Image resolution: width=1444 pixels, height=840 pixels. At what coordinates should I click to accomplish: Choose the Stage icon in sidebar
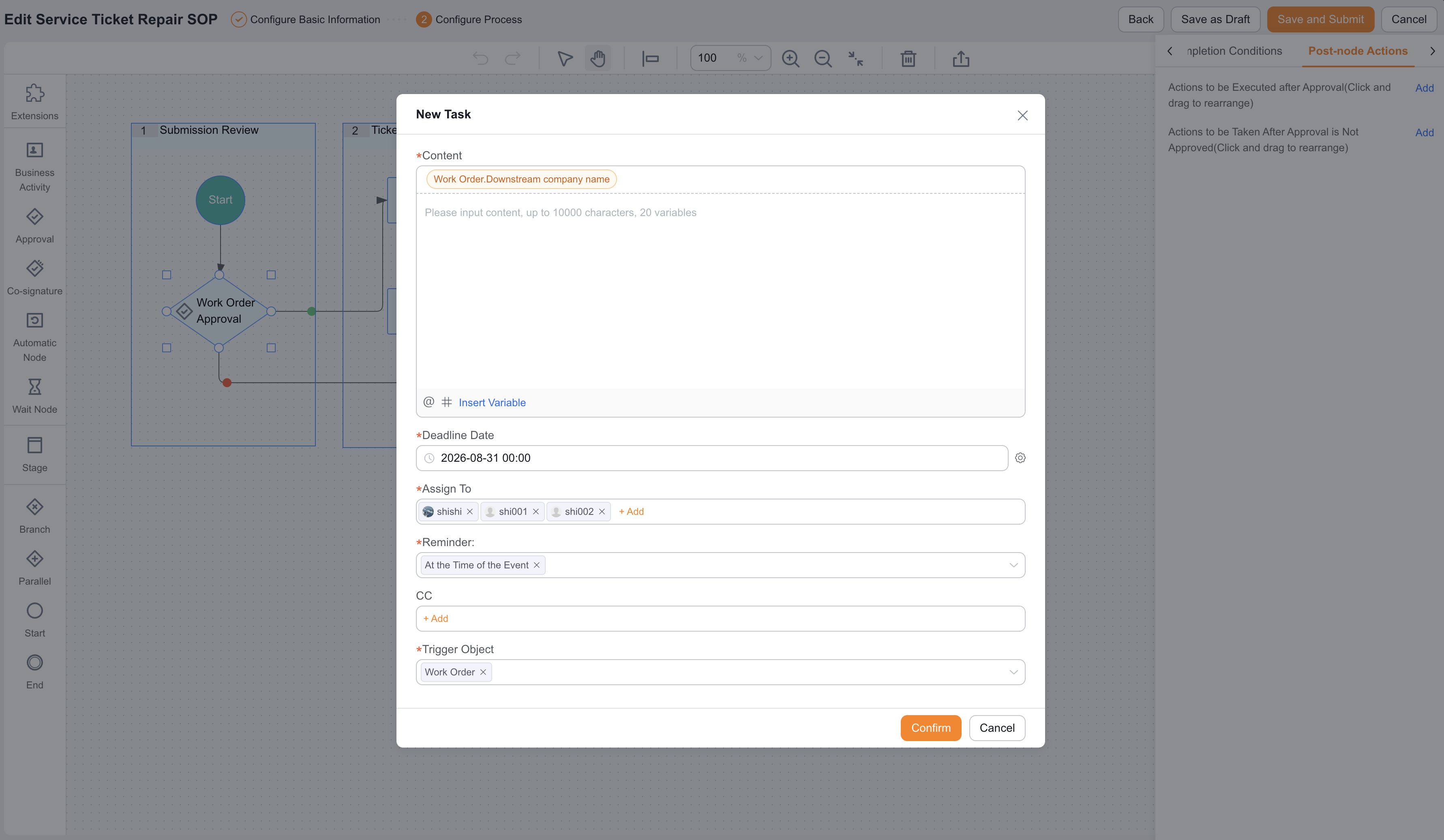34,445
